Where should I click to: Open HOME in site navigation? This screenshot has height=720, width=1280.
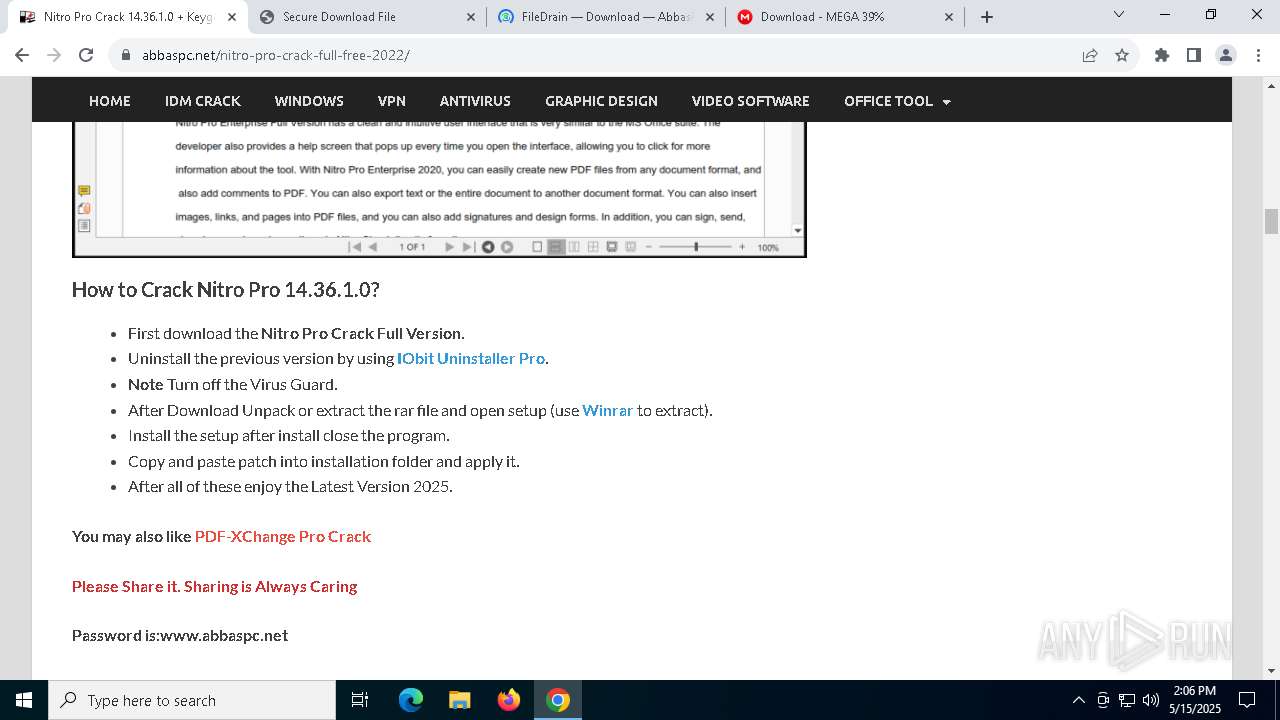click(110, 101)
